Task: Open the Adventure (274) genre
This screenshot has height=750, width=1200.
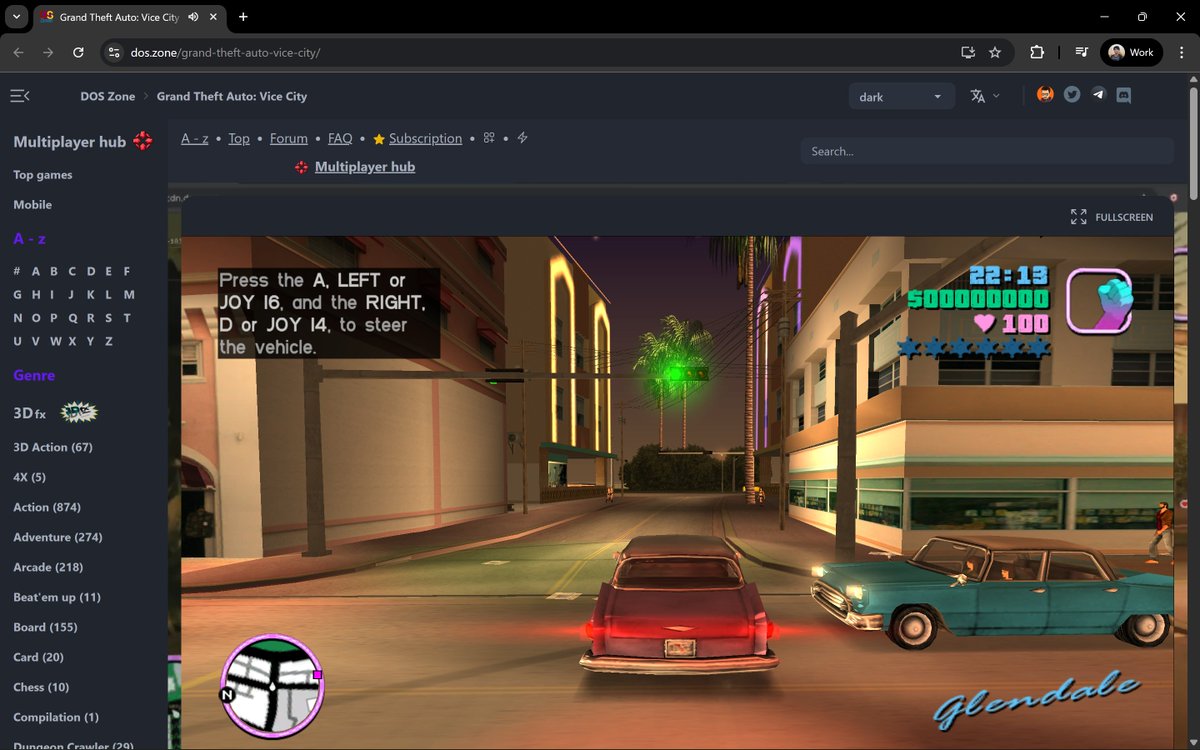Action: [58, 537]
